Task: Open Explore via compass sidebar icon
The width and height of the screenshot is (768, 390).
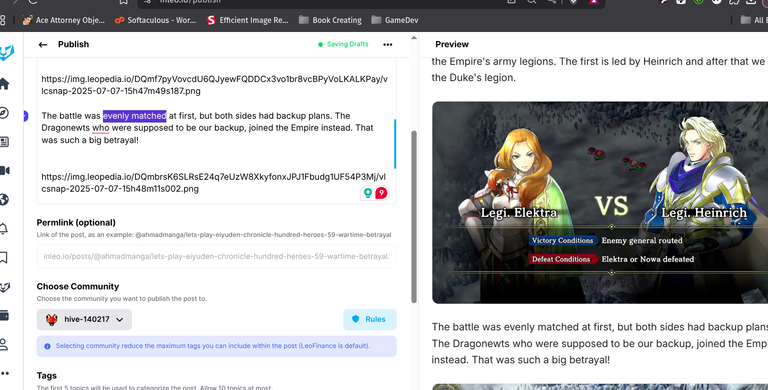Action: click(3, 113)
